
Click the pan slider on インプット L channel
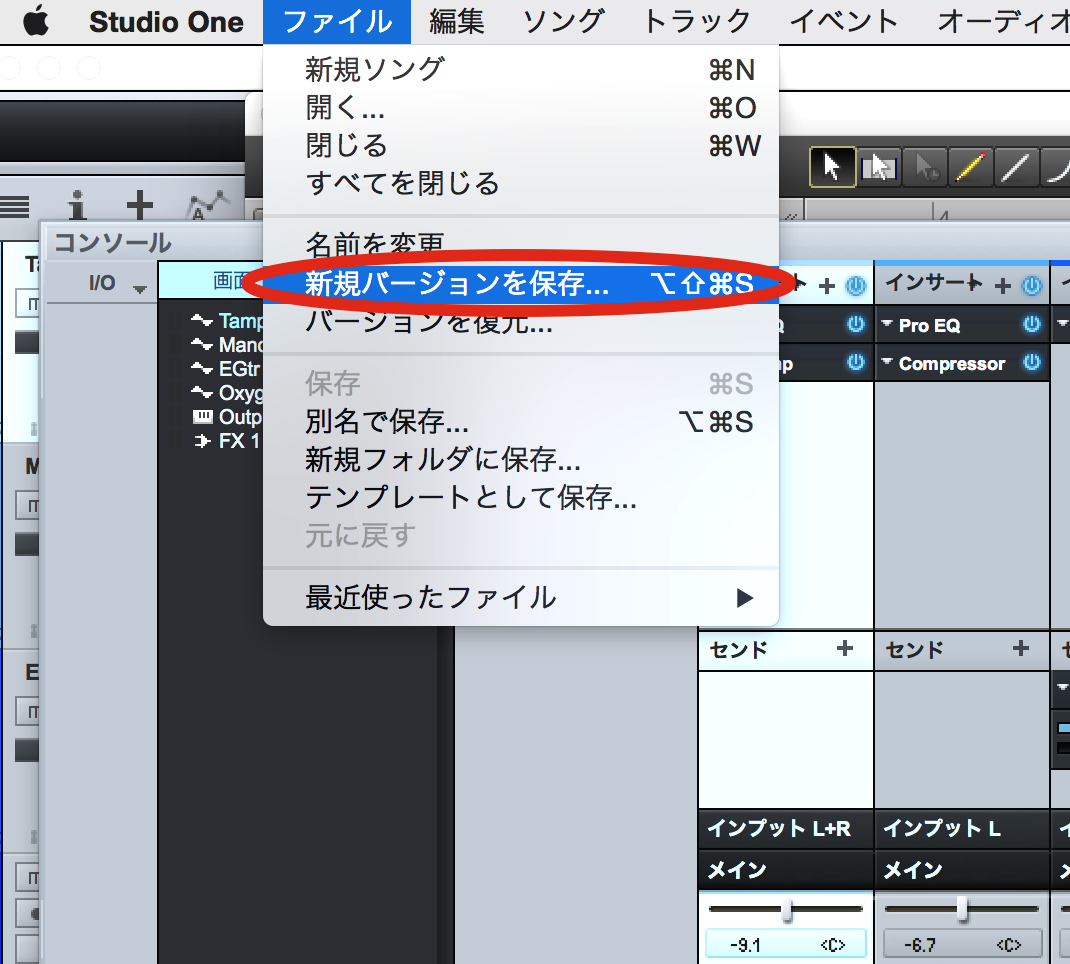[962, 910]
